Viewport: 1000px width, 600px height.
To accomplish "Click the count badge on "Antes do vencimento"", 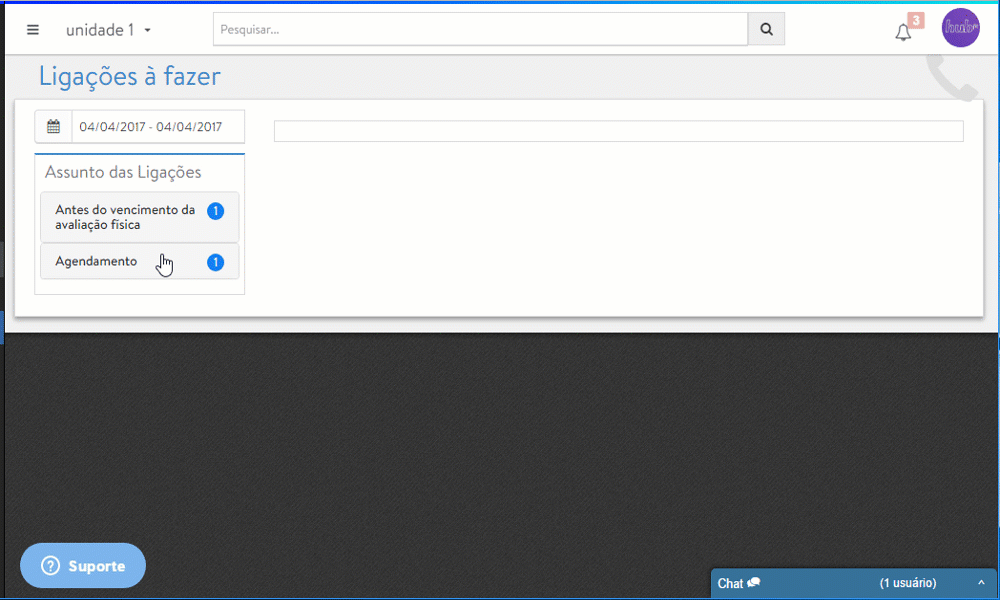I will pos(215,211).
